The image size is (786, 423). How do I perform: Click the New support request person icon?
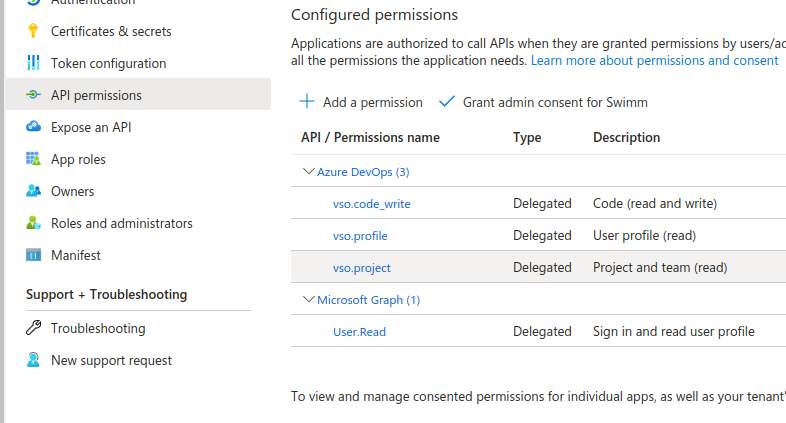click(x=33, y=360)
